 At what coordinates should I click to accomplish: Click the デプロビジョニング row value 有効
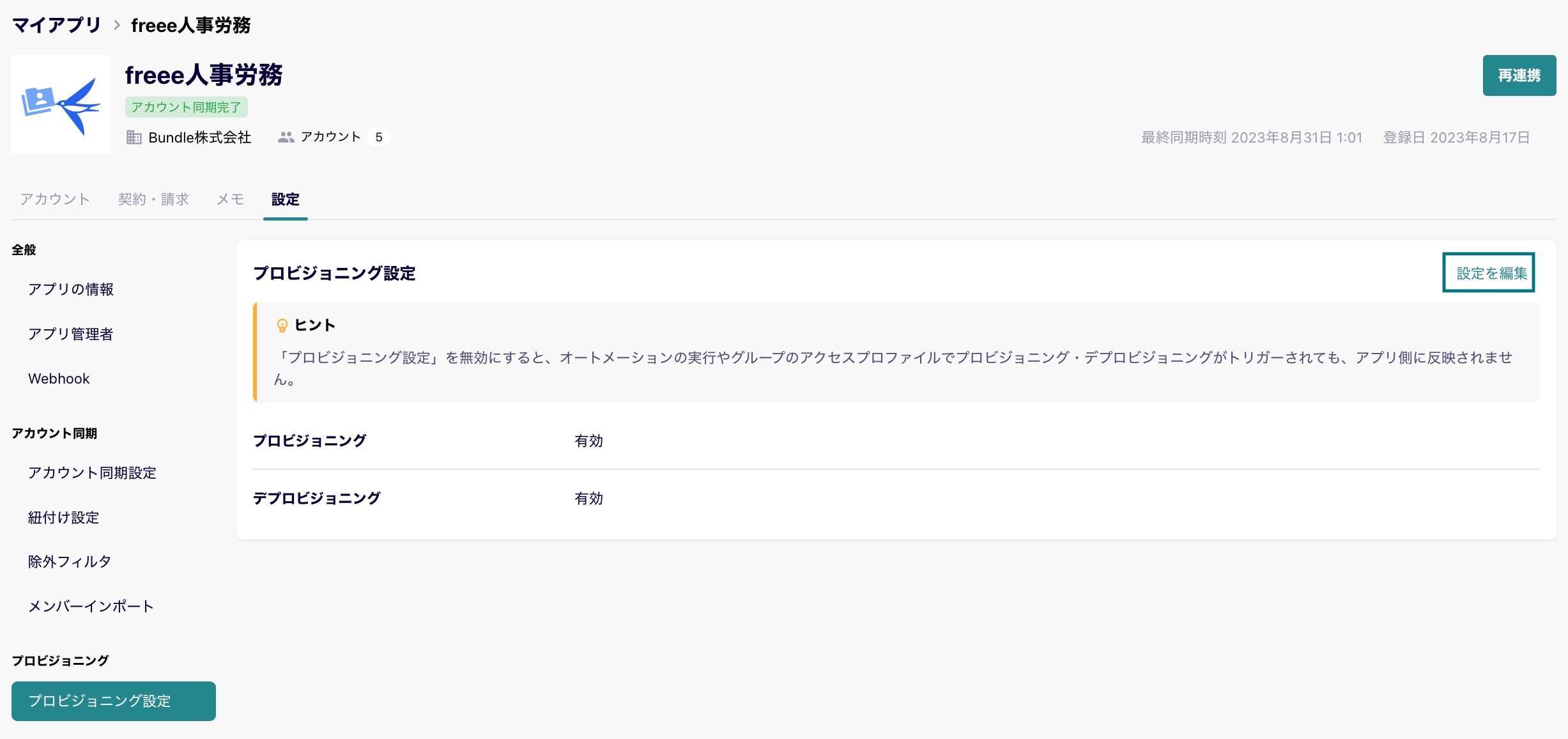(x=588, y=499)
